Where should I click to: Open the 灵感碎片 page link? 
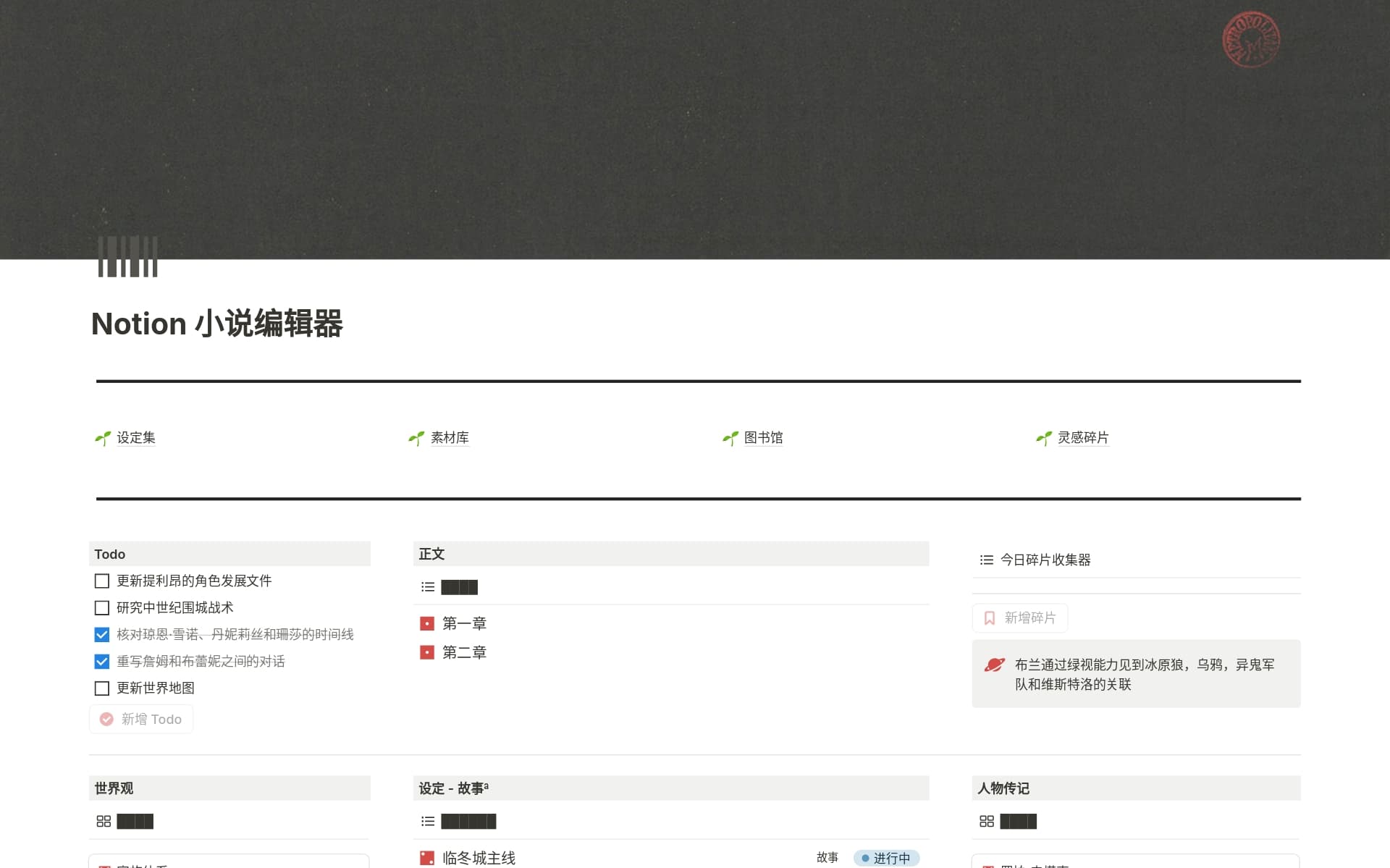(x=1083, y=437)
